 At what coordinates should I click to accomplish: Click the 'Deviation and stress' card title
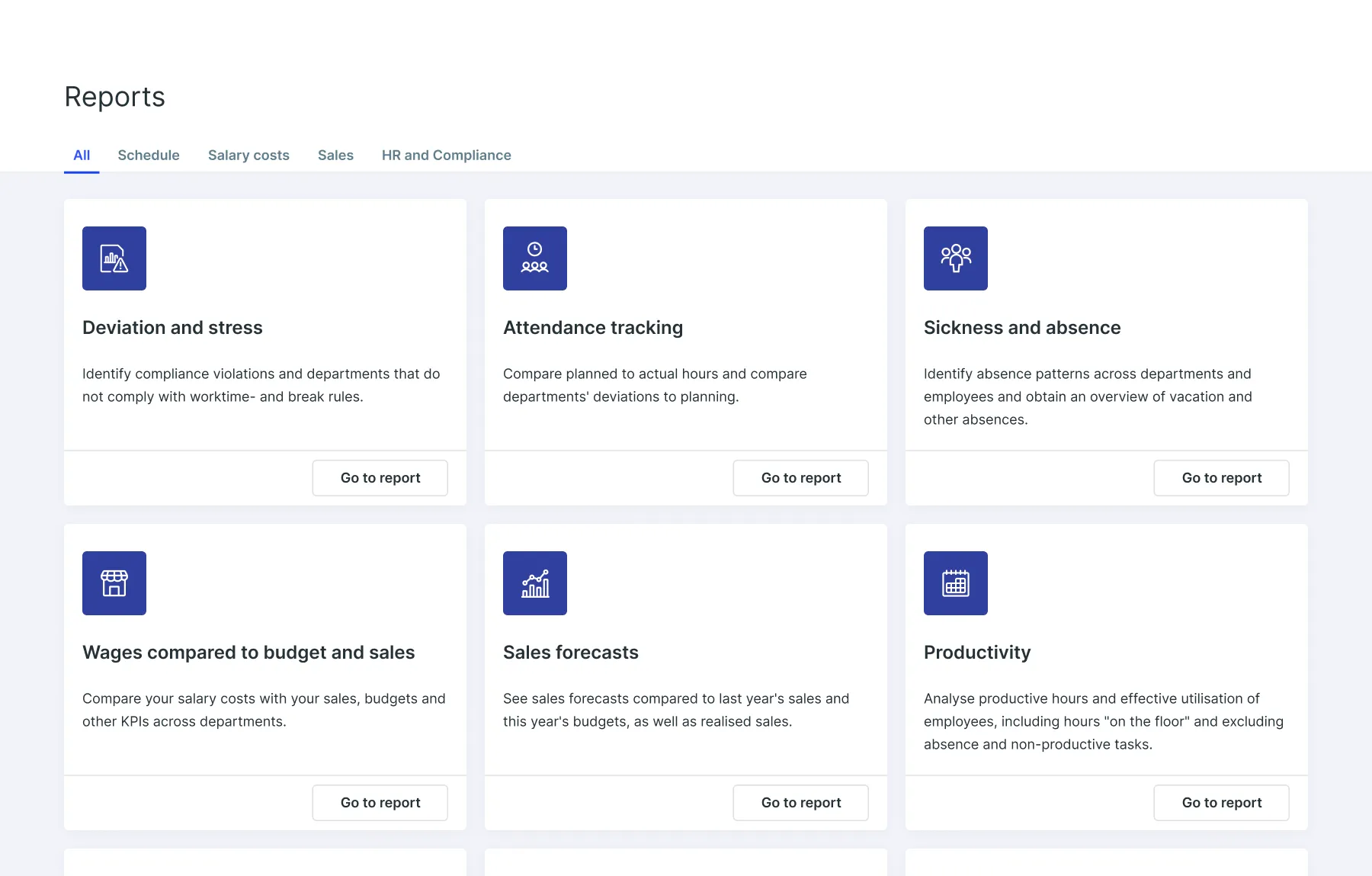coord(172,328)
